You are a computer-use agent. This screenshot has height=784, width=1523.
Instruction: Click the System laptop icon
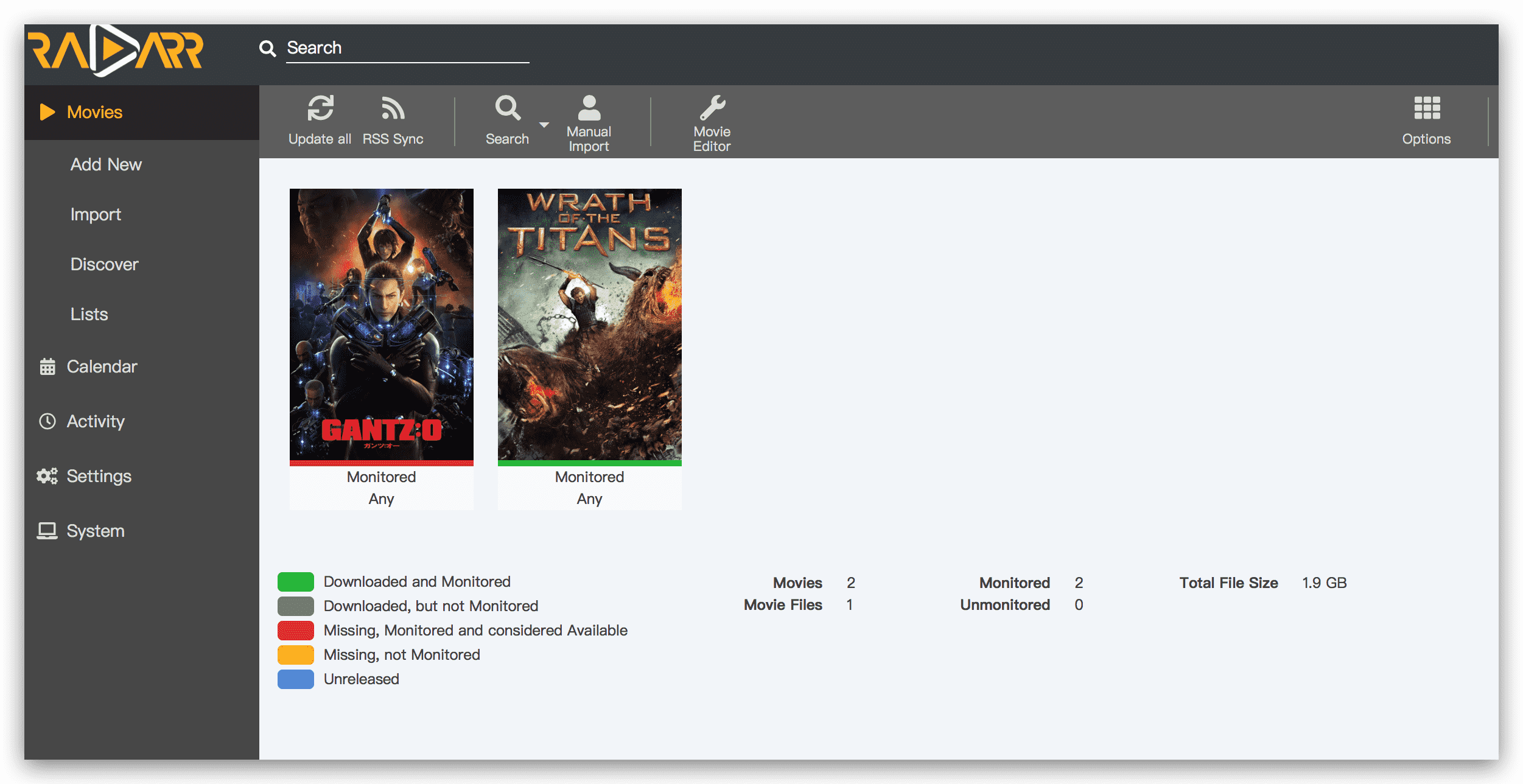(47, 531)
